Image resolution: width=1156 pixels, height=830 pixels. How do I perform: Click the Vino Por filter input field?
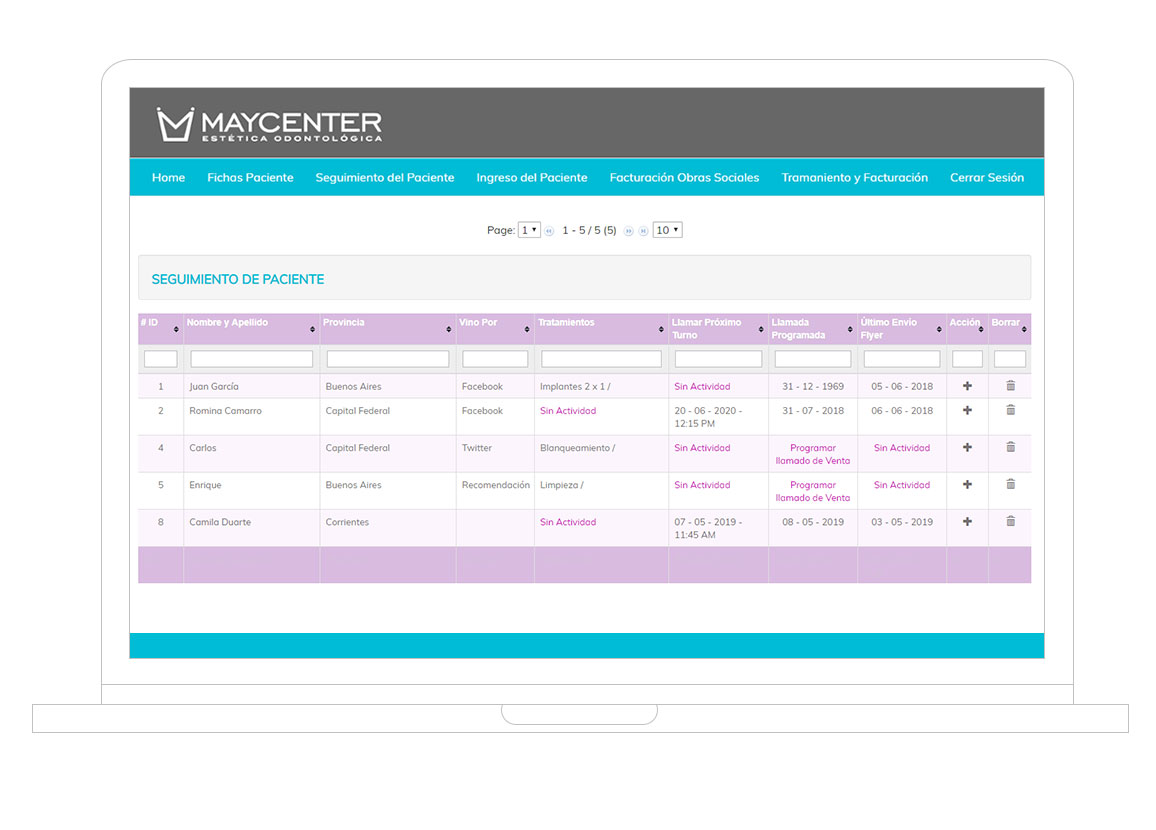coord(495,359)
